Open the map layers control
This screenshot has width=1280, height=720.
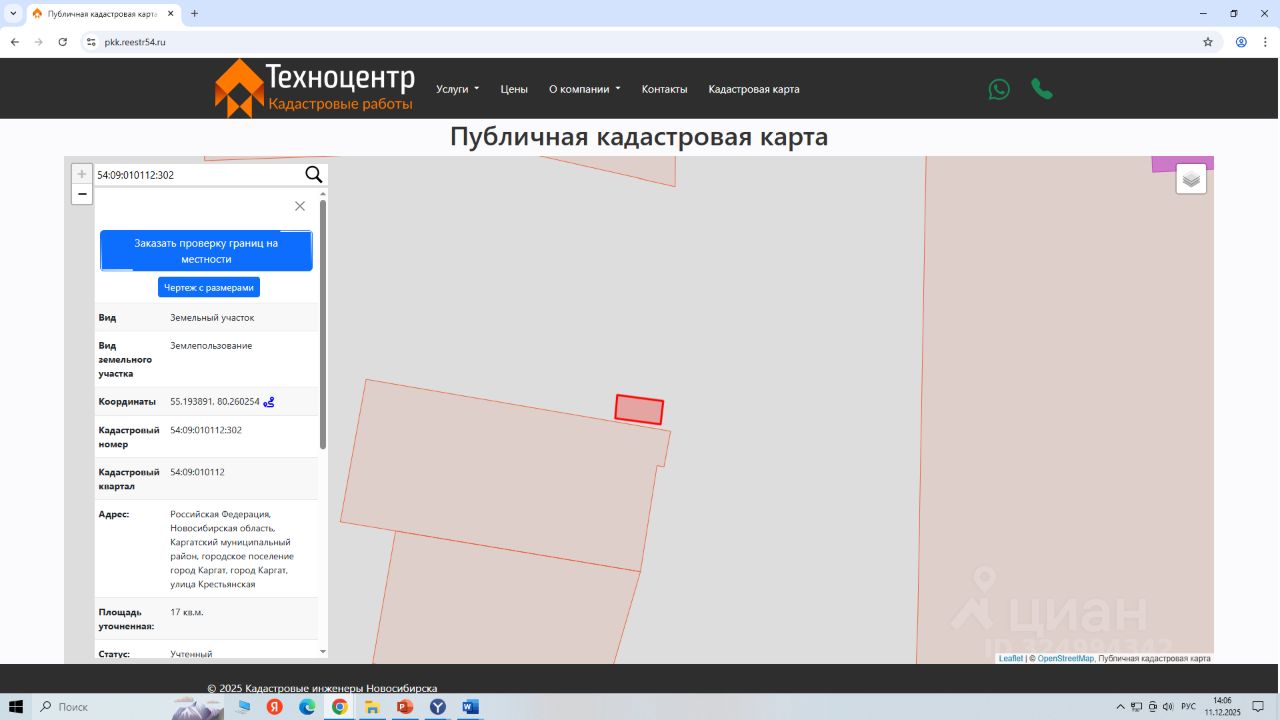click(x=1191, y=179)
